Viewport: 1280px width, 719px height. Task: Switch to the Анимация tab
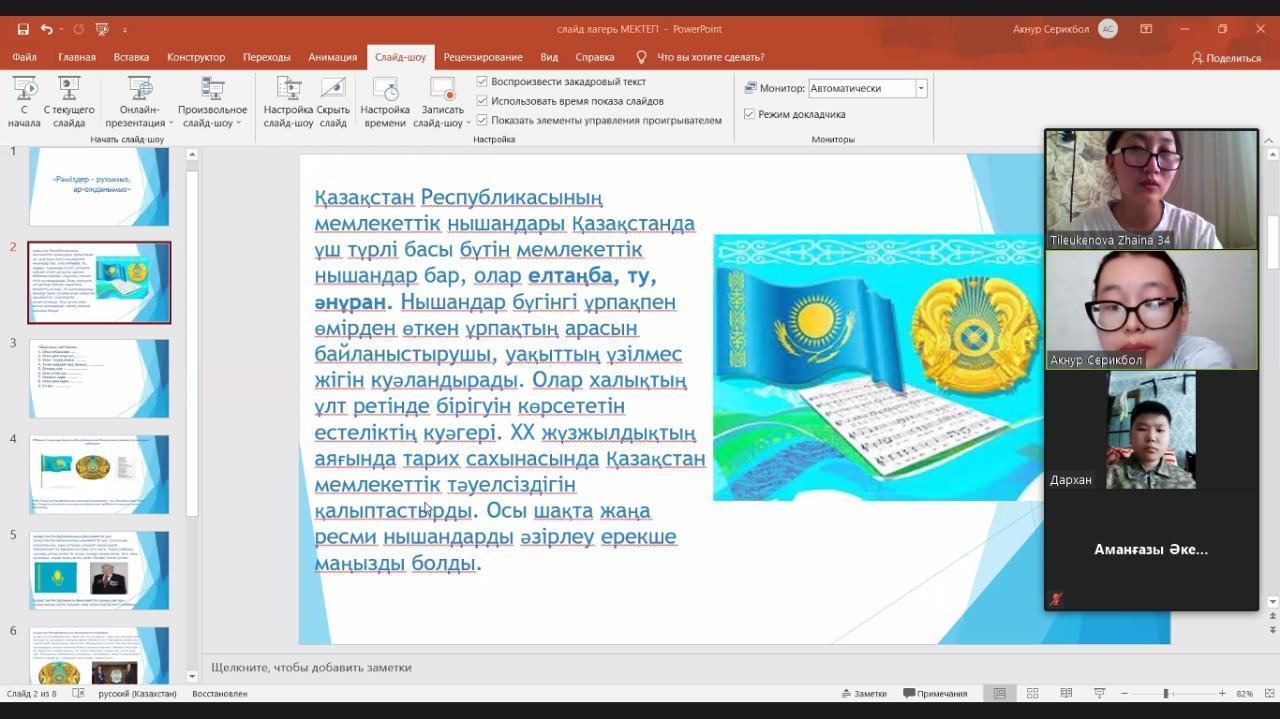click(332, 57)
